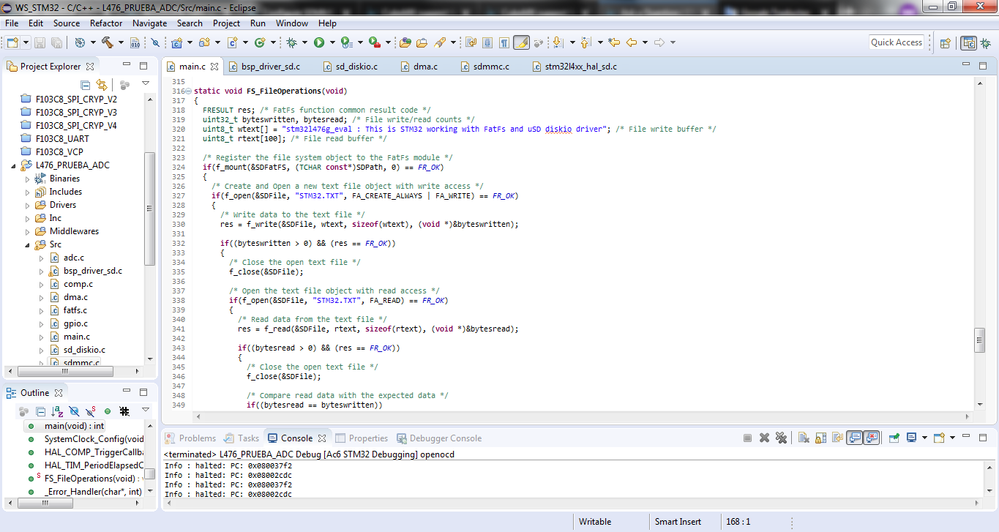
Task: Click the green Run button in toolbar
Action: coord(319,43)
